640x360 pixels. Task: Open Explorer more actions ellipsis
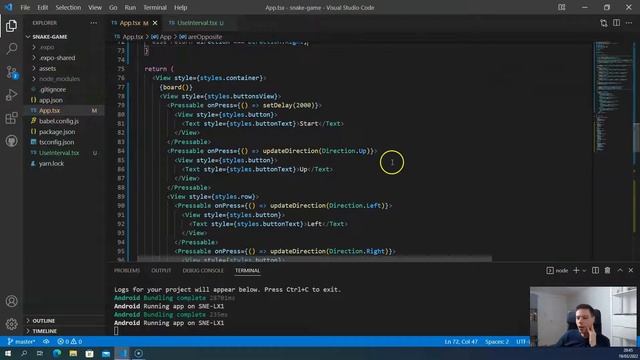tap(94, 23)
